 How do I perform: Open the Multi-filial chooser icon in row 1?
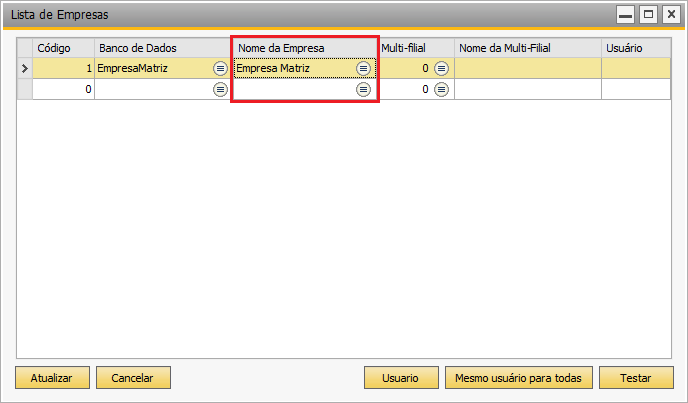tap(441, 68)
